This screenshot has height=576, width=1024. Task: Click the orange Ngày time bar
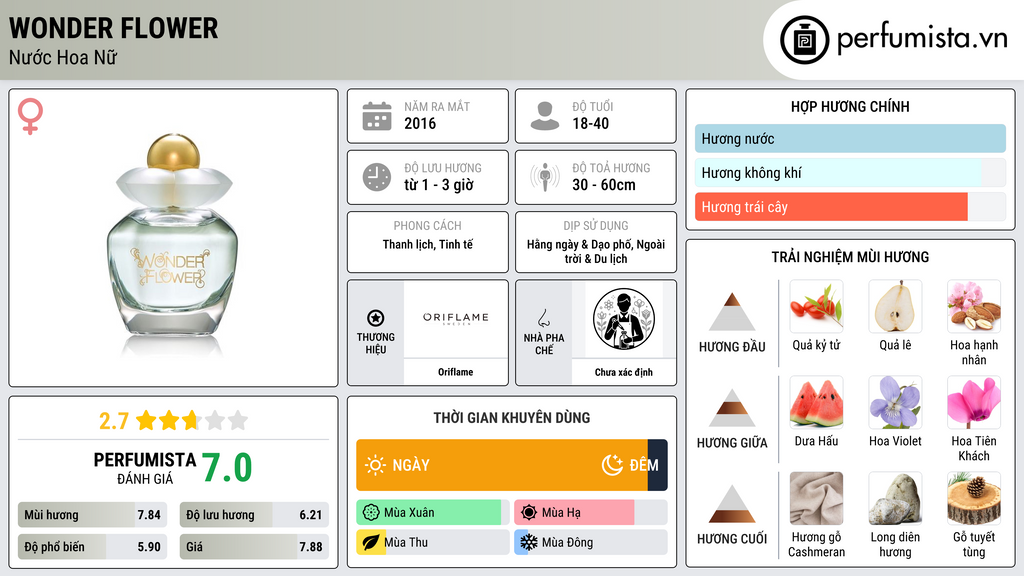(x=502, y=465)
